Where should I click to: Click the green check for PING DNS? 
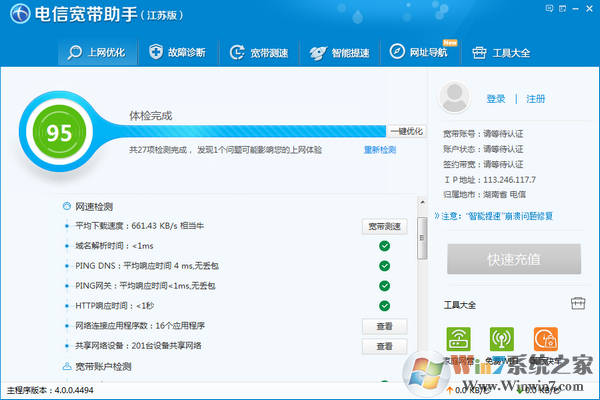click(384, 266)
